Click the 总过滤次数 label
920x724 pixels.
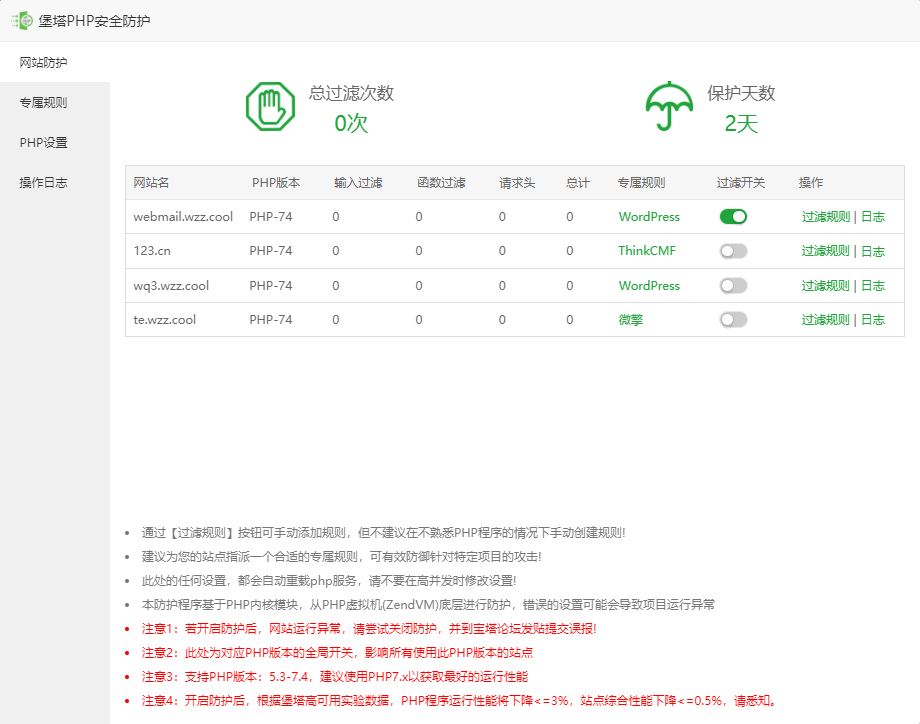351,93
